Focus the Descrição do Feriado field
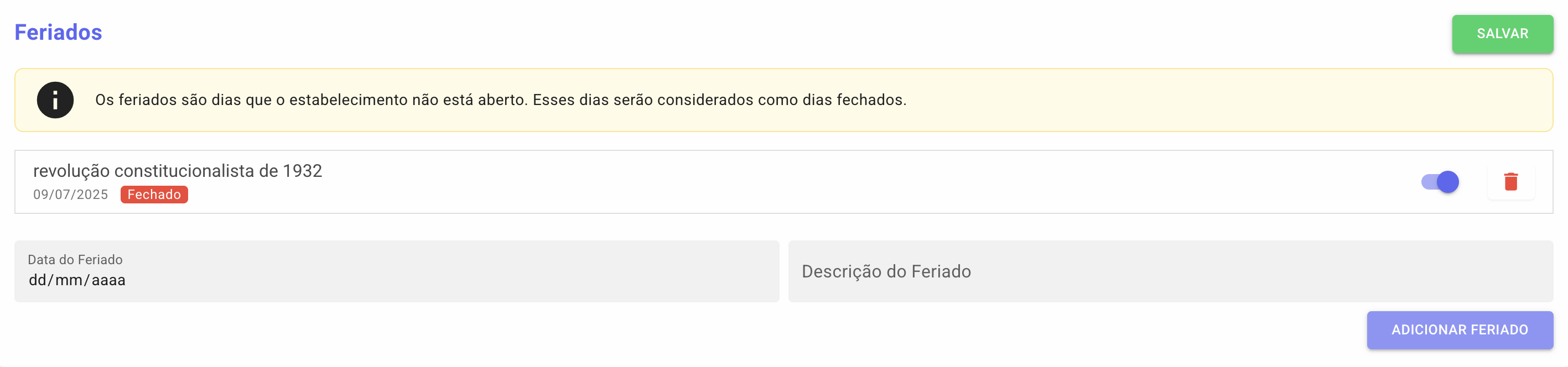The width and height of the screenshot is (1568, 367). tap(1169, 271)
